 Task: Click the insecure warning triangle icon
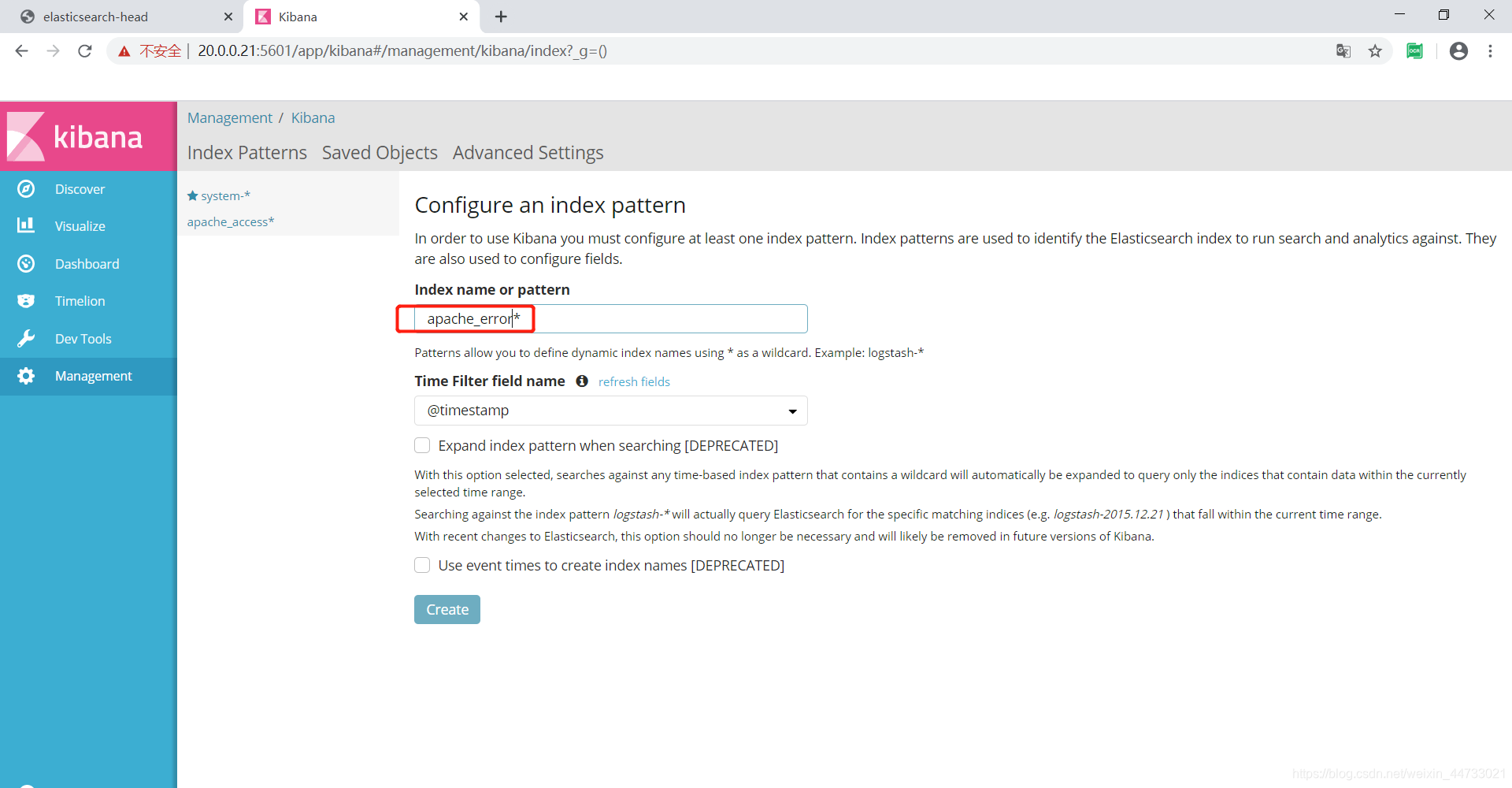click(124, 51)
